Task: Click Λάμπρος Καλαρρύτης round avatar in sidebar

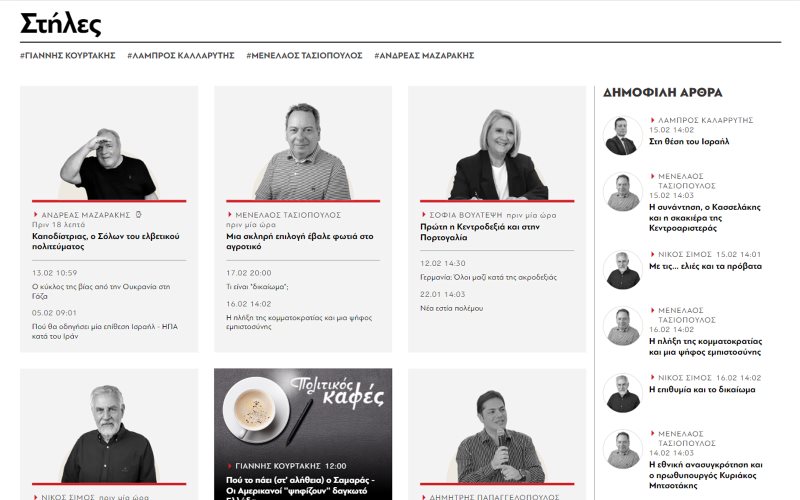Action: coord(622,136)
